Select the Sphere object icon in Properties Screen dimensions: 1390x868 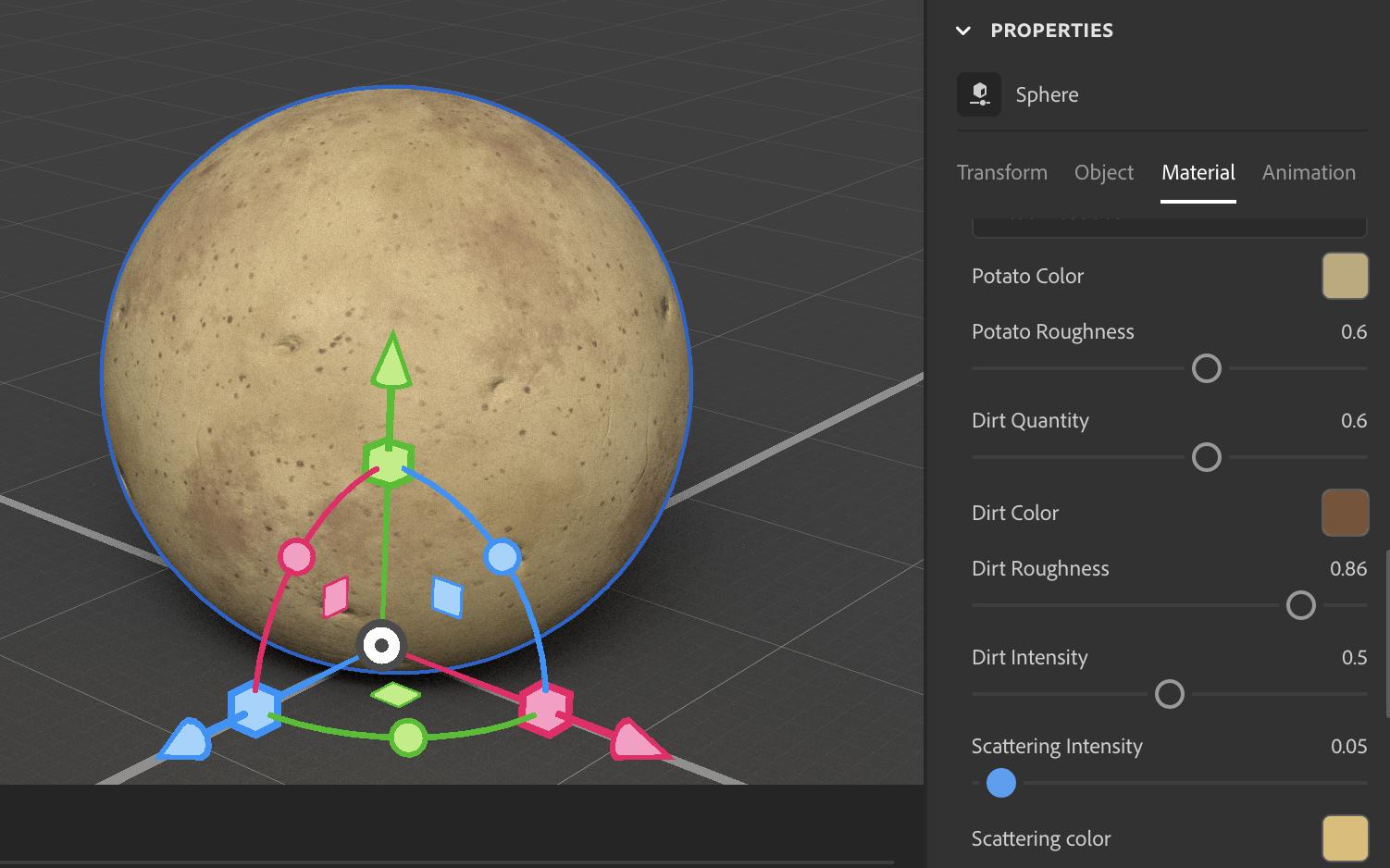[x=978, y=93]
